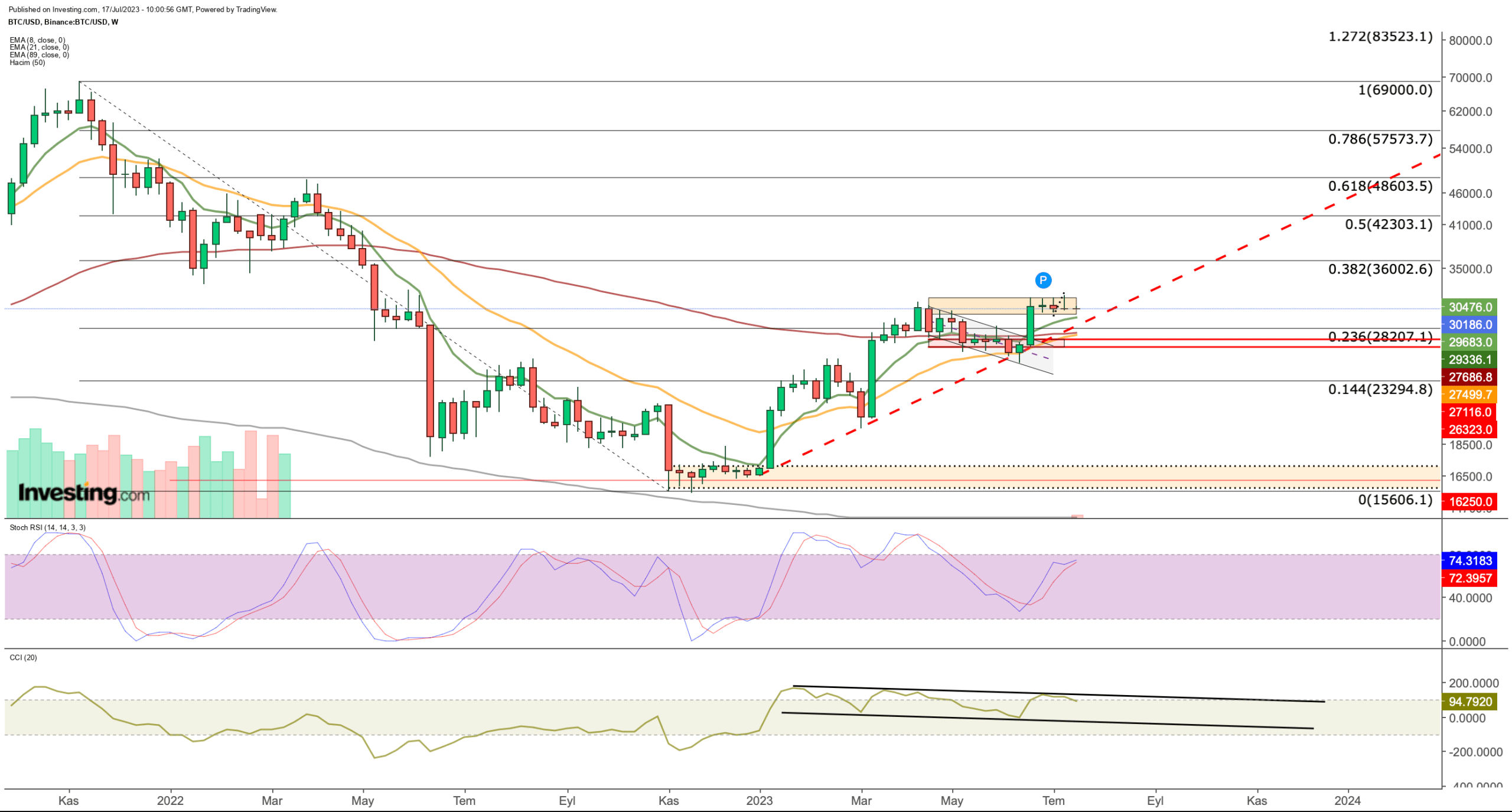Click the first May label on time axis
The width and height of the screenshot is (1512, 812).
363,801
